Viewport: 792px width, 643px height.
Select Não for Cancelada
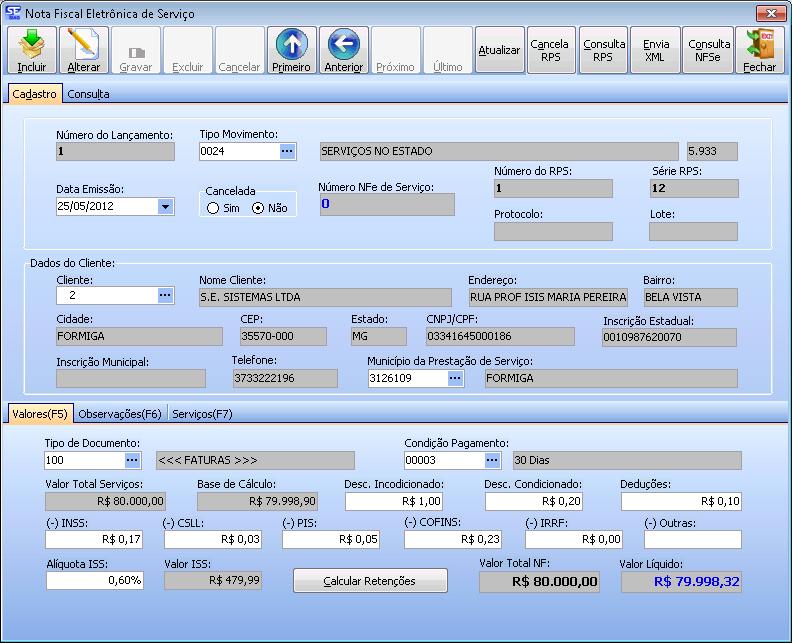pyautogui.click(x=258, y=208)
